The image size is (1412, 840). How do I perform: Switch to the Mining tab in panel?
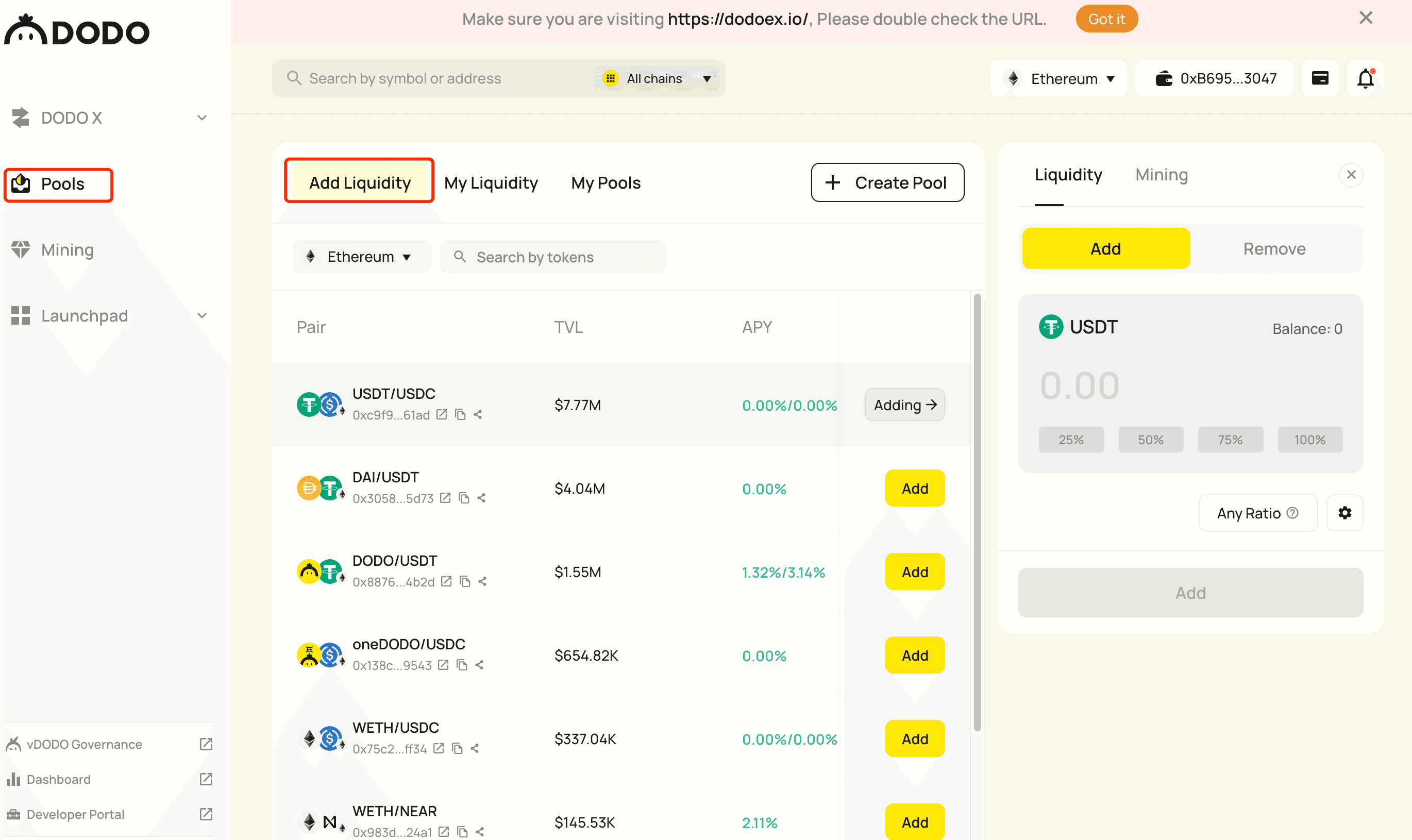[1161, 175]
